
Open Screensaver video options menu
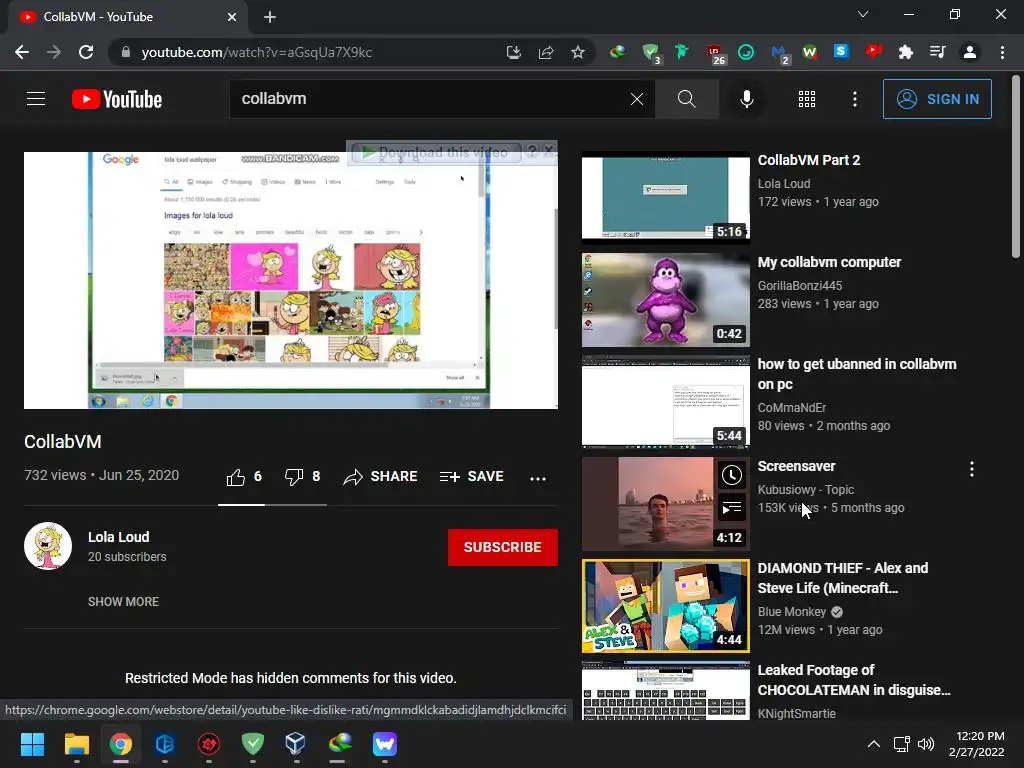point(972,469)
